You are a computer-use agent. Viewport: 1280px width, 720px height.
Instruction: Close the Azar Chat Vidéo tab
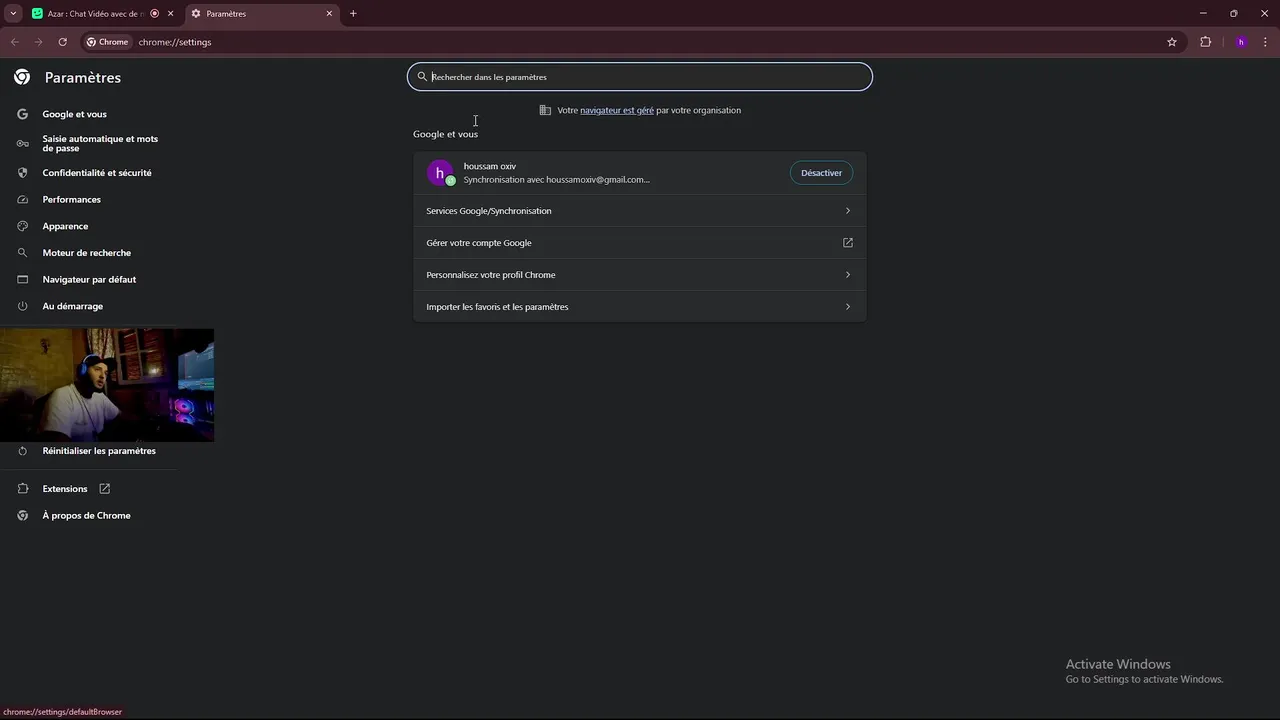click(x=170, y=14)
